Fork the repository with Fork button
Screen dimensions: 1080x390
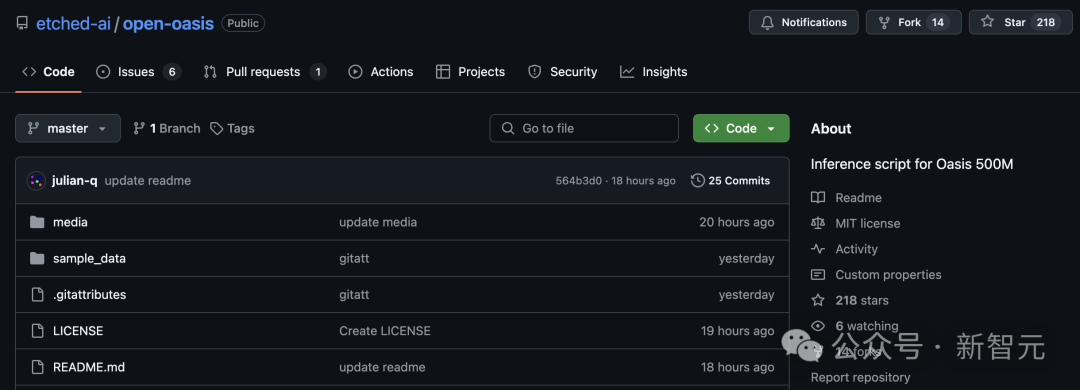[x=914, y=23]
